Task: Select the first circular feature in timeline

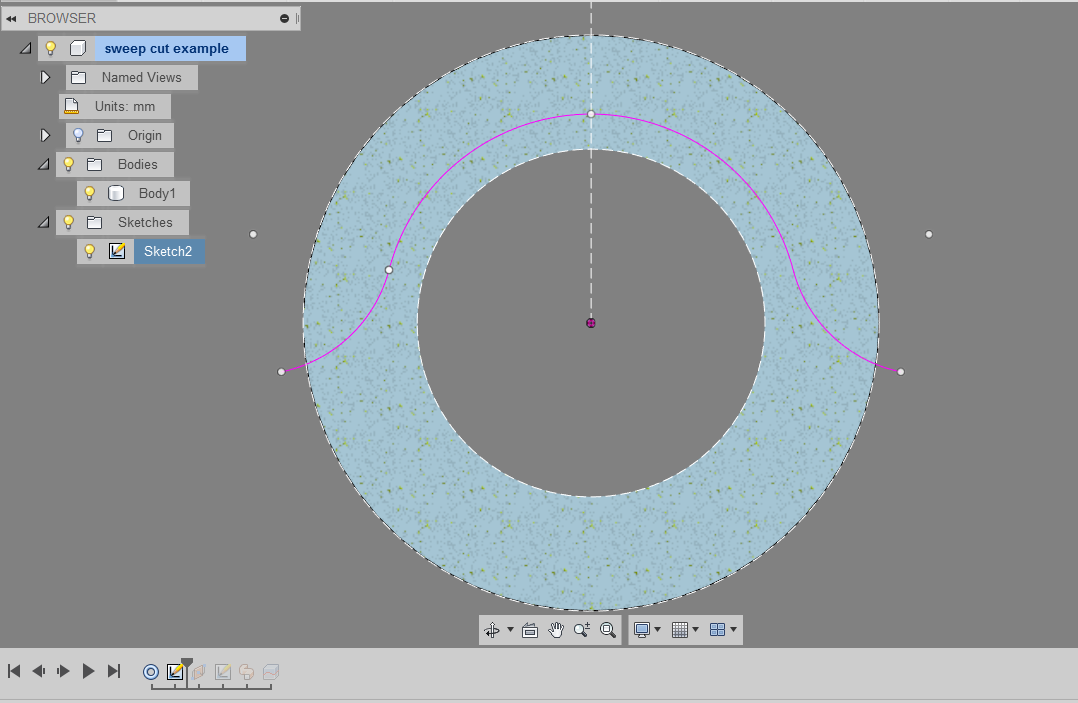Action: point(151,672)
